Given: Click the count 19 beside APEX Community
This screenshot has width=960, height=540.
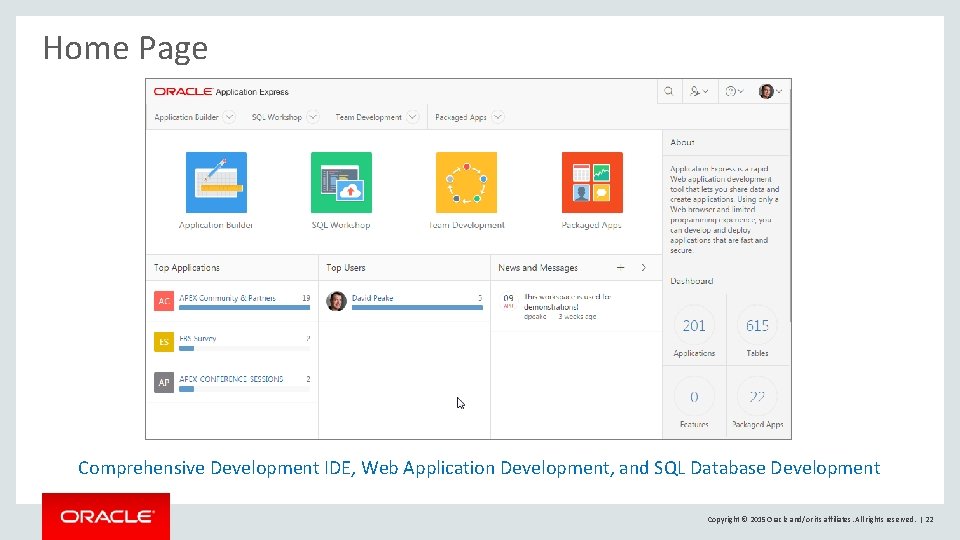Looking at the screenshot, I should tap(306, 298).
